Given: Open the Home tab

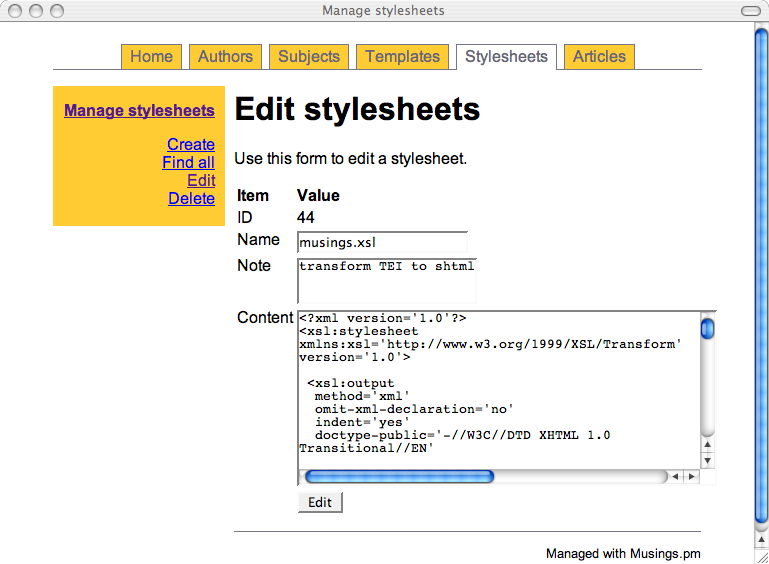Looking at the screenshot, I should (x=151, y=57).
